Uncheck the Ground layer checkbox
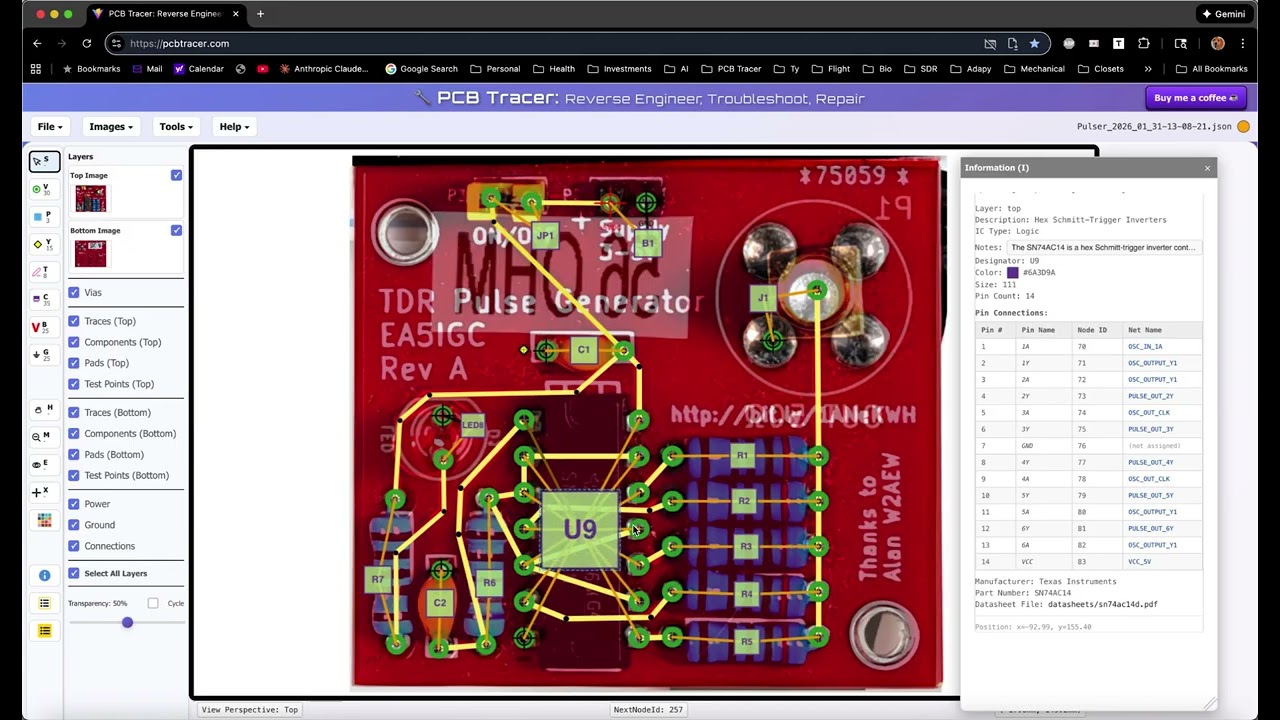 pyautogui.click(x=74, y=524)
